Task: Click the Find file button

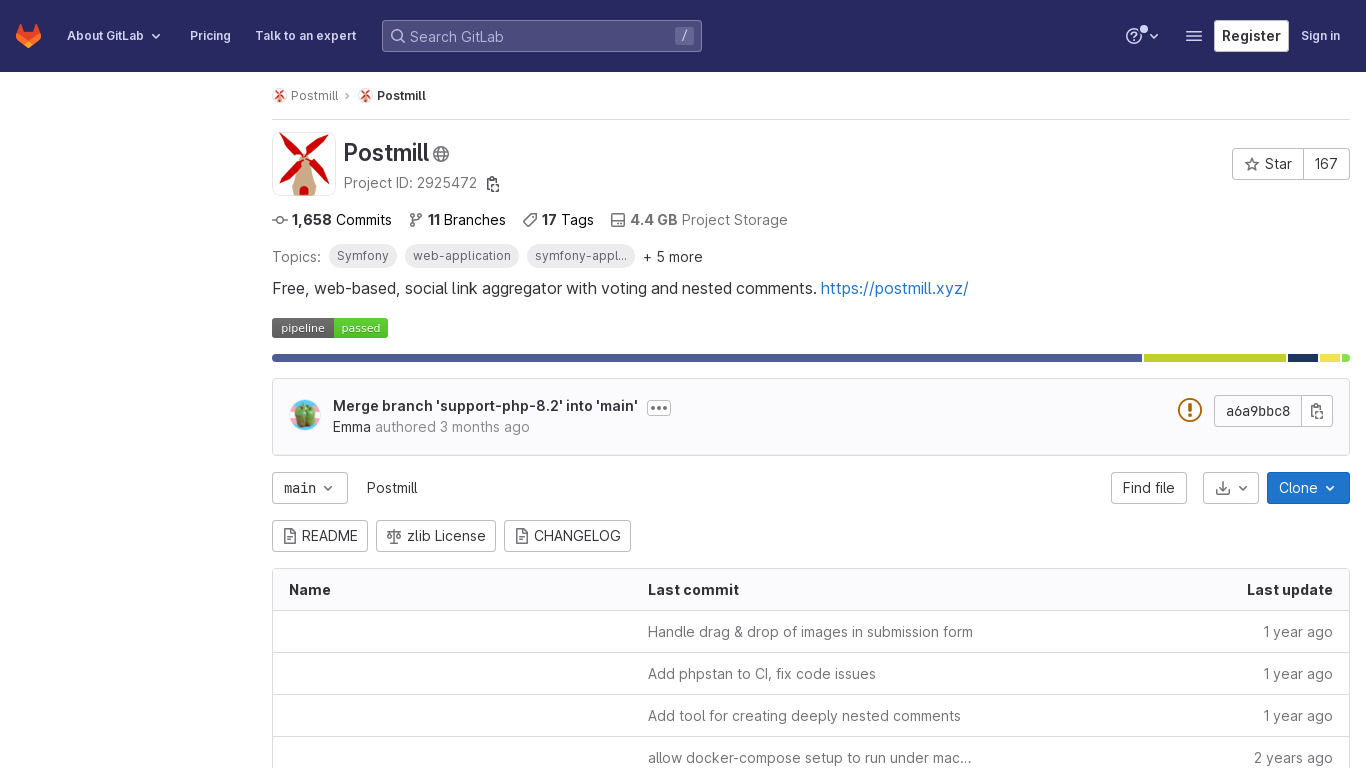Action: click(x=1149, y=488)
